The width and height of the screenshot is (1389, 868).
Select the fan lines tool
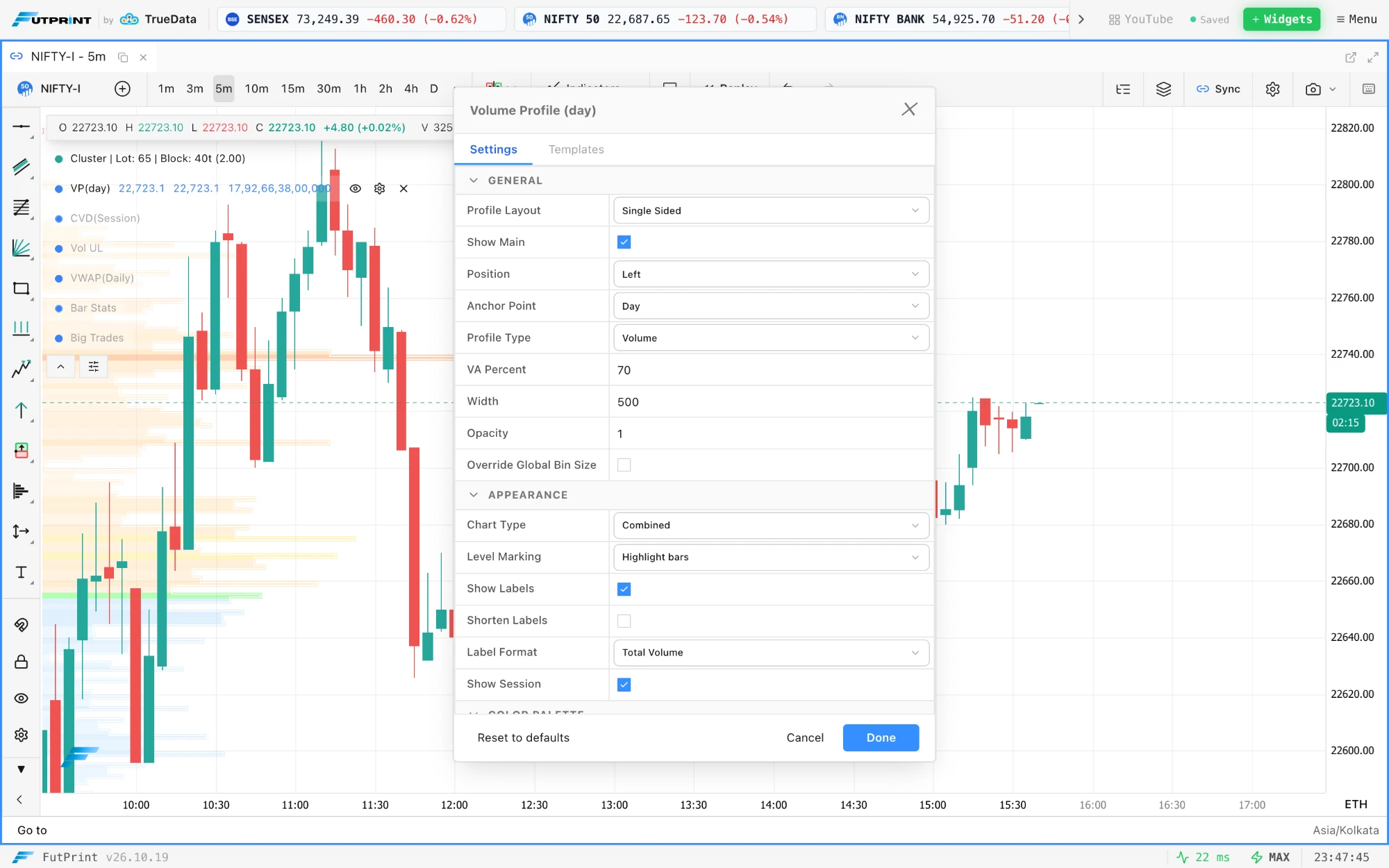22,248
